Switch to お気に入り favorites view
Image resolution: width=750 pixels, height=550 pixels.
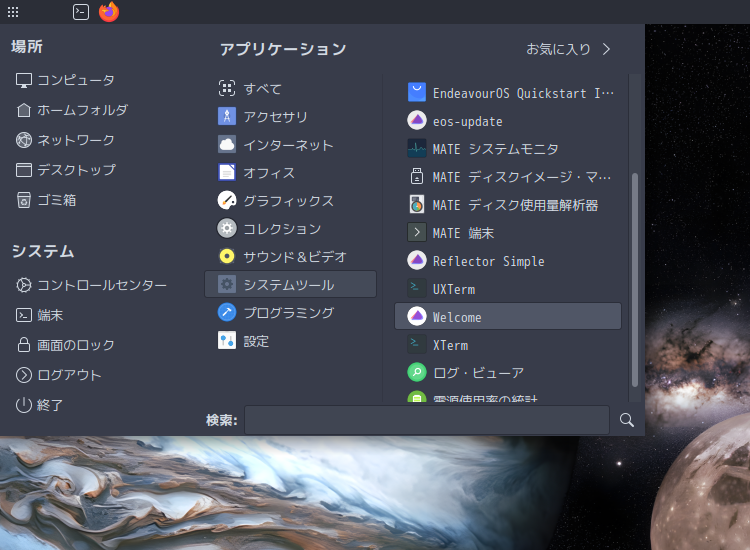(558, 49)
